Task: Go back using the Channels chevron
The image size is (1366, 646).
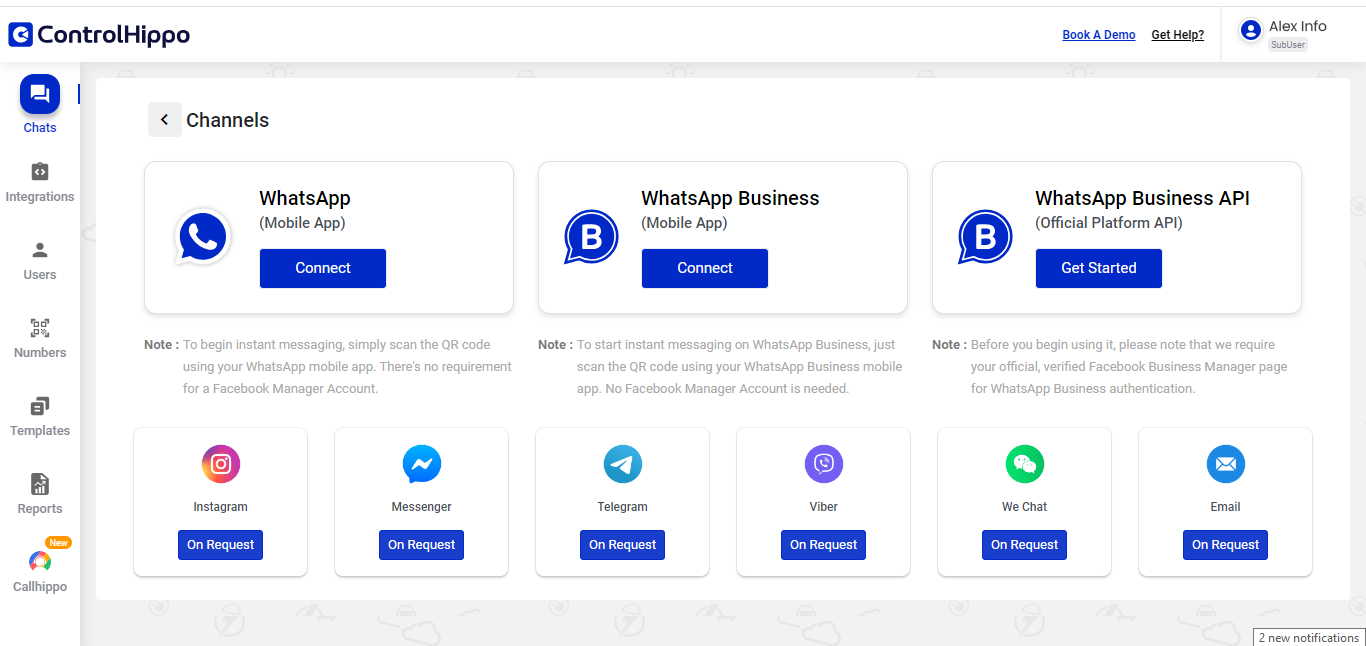Action: 165,120
